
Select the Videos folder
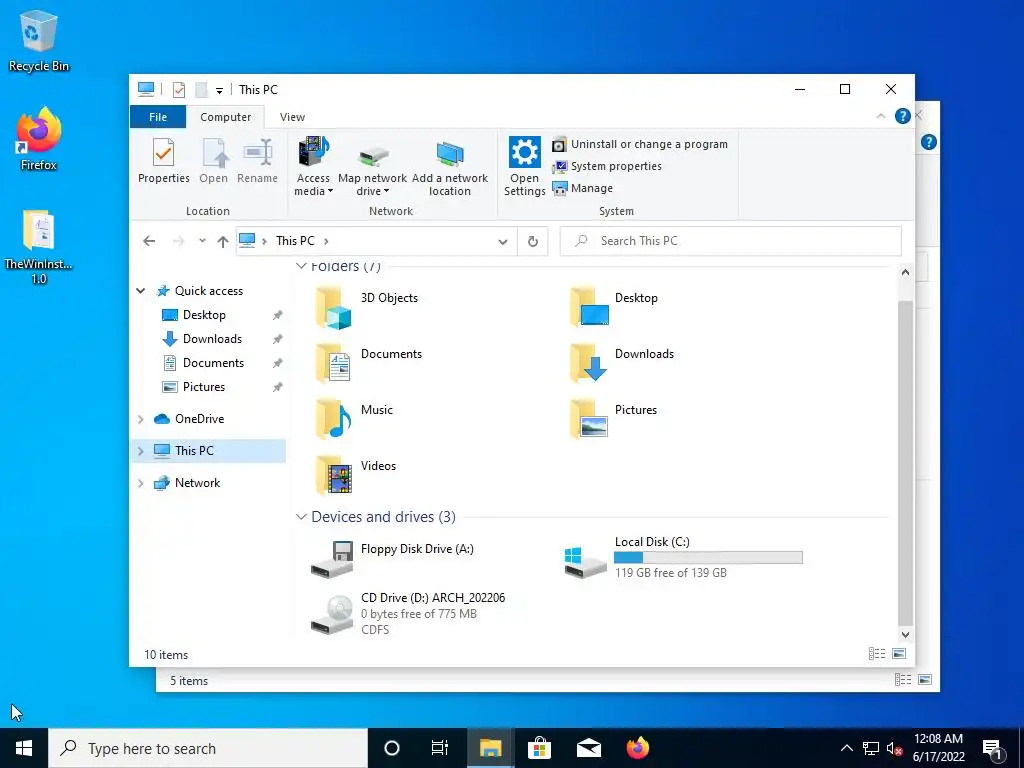pyautogui.click(x=356, y=475)
